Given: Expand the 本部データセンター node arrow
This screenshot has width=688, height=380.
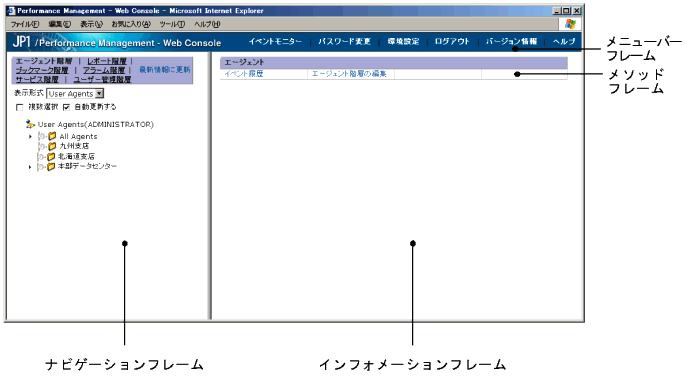Looking at the screenshot, I should click(30, 167).
